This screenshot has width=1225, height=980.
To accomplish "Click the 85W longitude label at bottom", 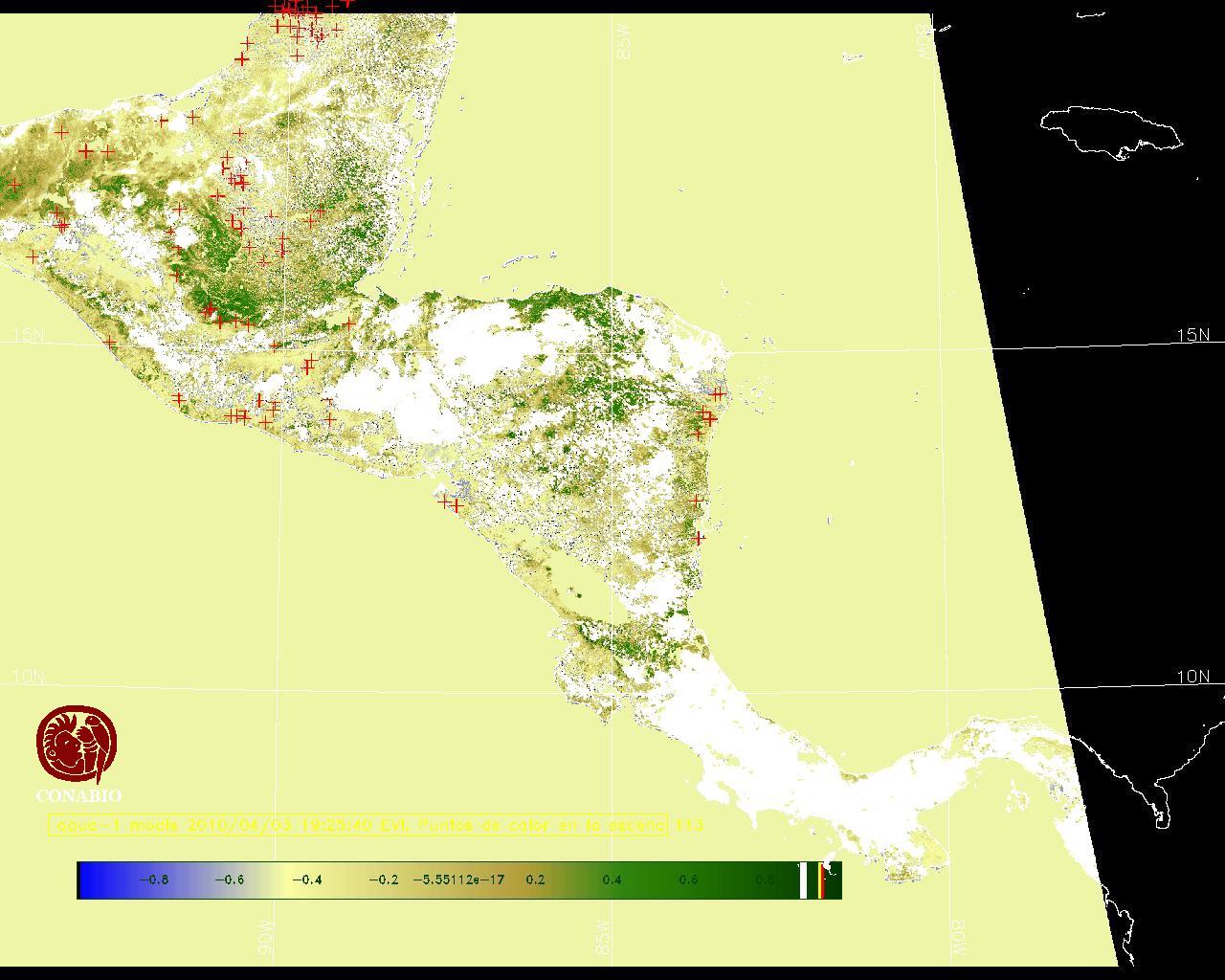I will click(x=602, y=938).
